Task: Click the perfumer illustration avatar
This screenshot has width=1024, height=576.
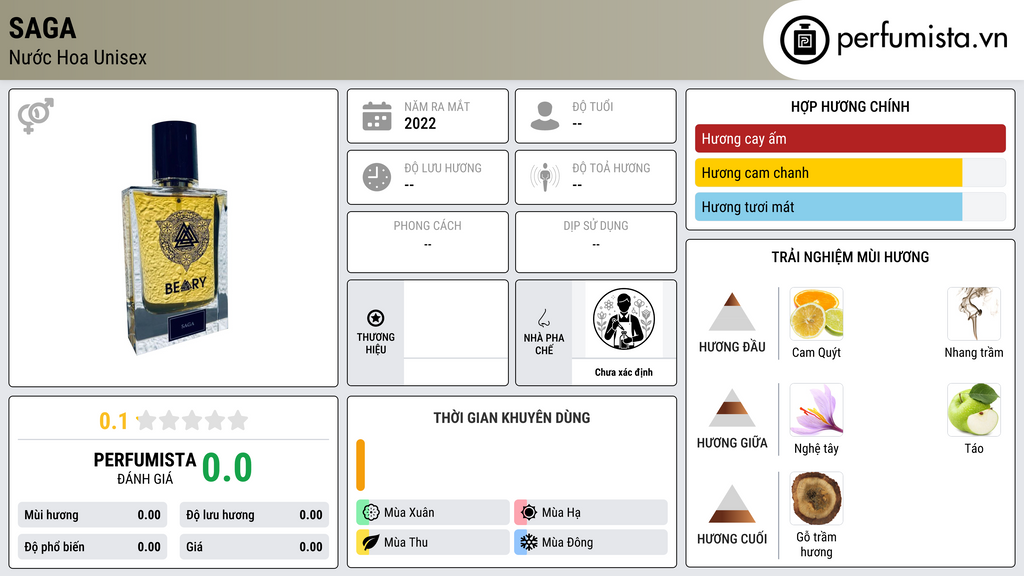Action: tap(624, 319)
